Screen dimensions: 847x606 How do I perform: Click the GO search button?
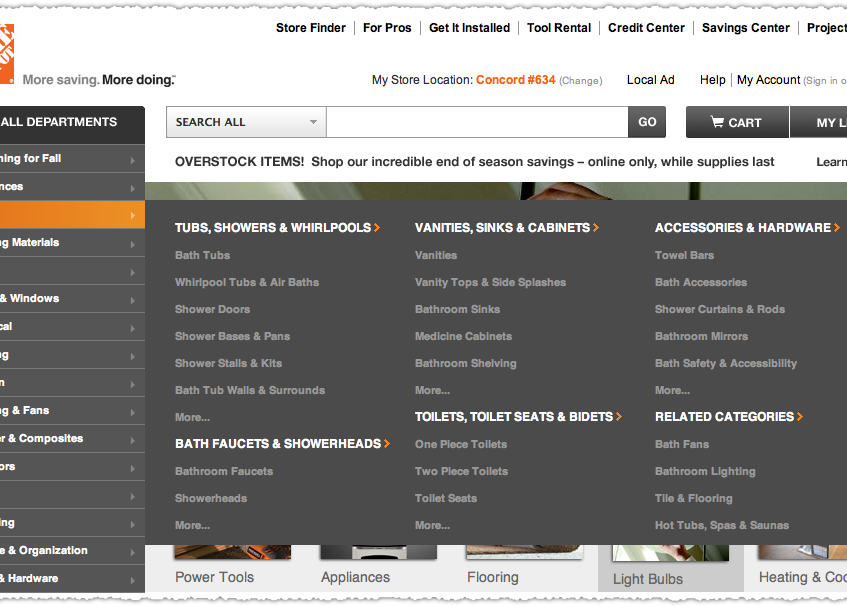point(647,122)
